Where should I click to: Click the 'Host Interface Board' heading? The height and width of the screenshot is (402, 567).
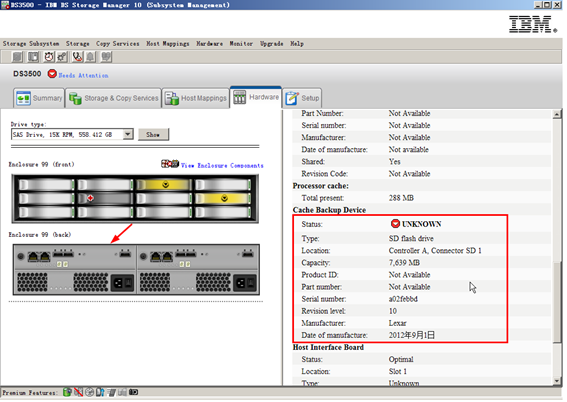pos(328,347)
